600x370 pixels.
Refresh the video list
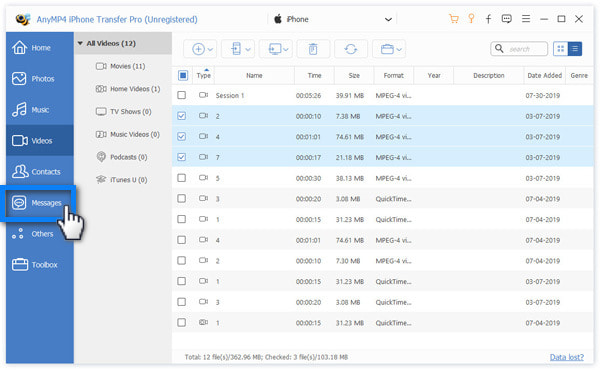pos(351,49)
